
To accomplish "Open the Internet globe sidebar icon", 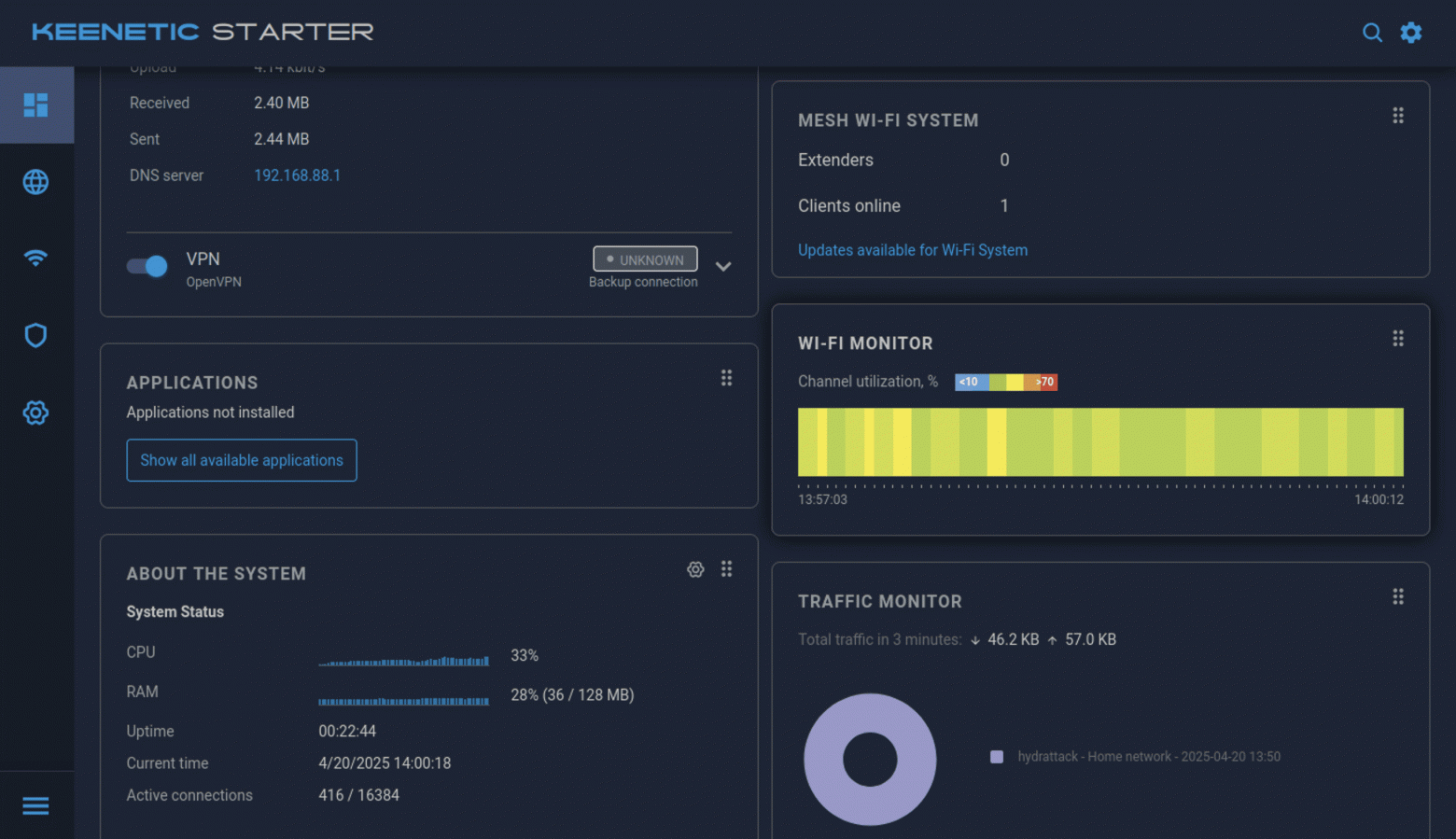I will tap(35, 182).
